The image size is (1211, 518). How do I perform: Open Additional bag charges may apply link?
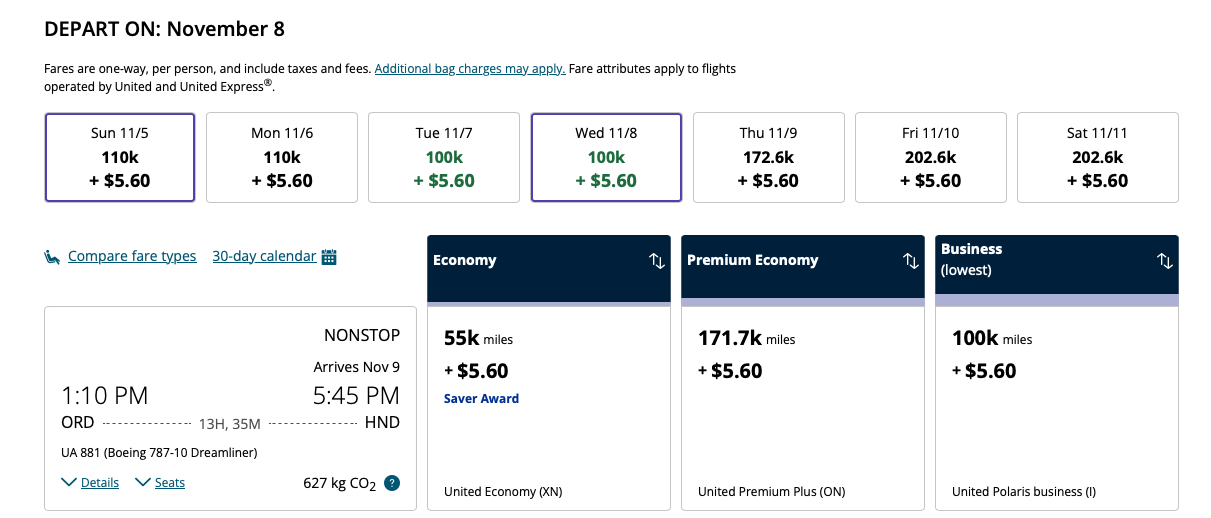[470, 69]
